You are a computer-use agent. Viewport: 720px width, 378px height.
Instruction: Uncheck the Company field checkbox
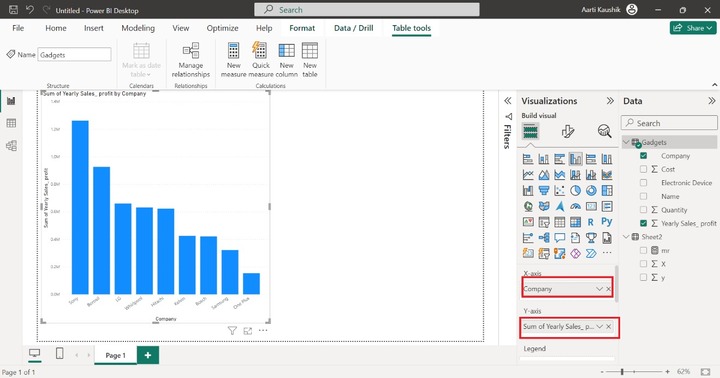pyautogui.click(x=643, y=156)
